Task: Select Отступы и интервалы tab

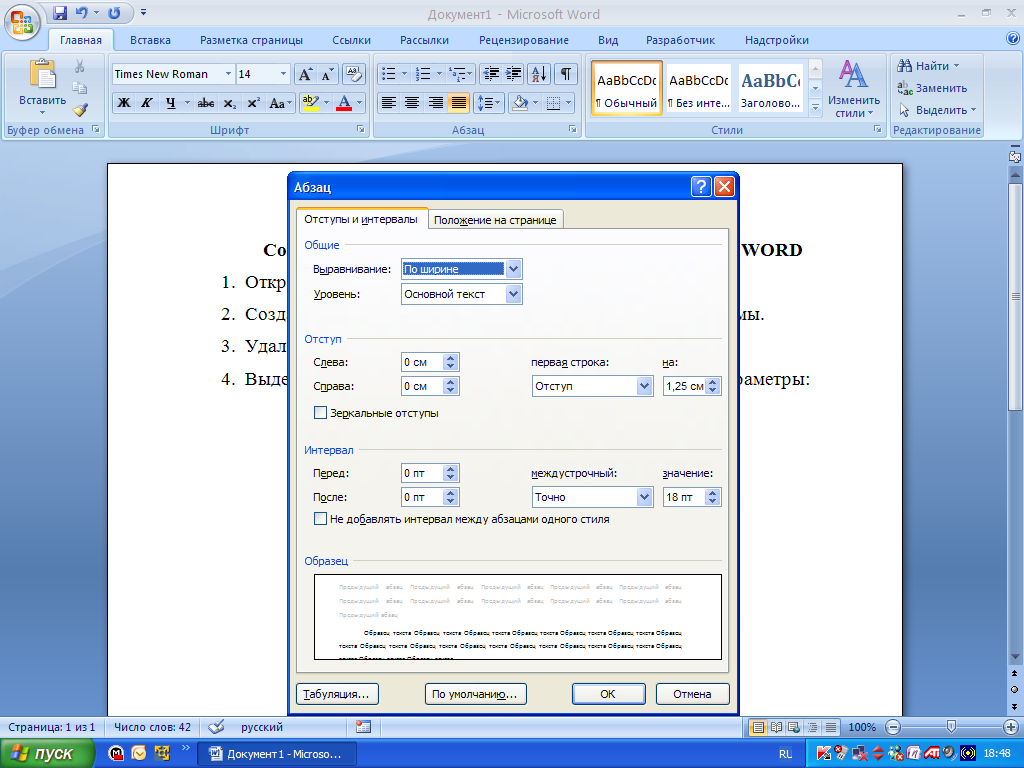Action: pyautogui.click(x=361, y=219)
